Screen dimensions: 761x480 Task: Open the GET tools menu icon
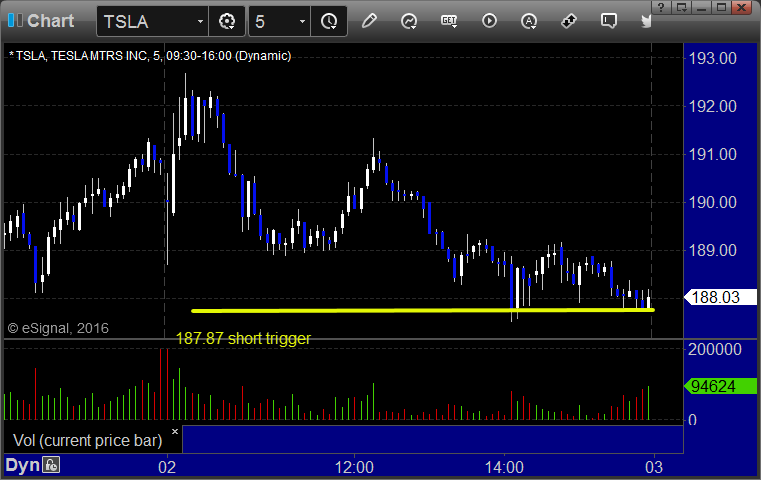click(449, 21)
